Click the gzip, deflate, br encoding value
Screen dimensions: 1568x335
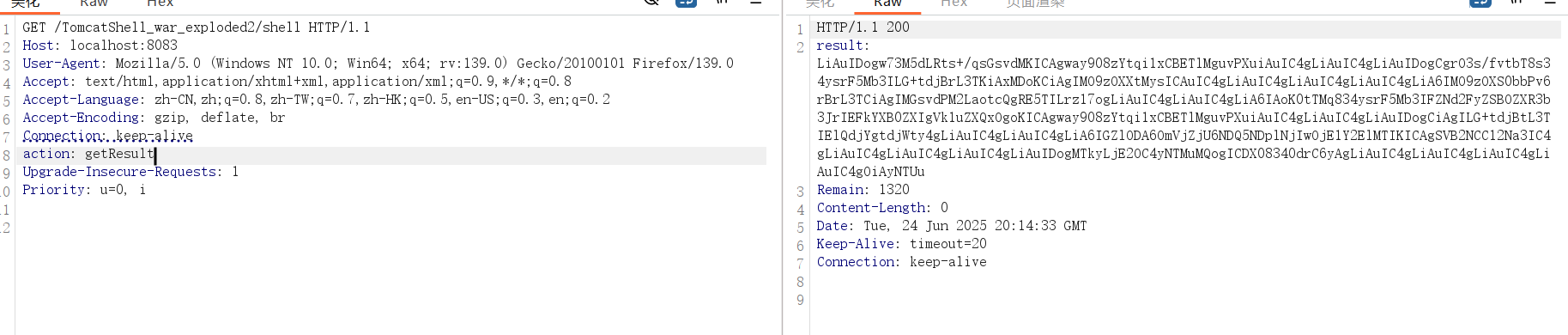pos(220,118)
